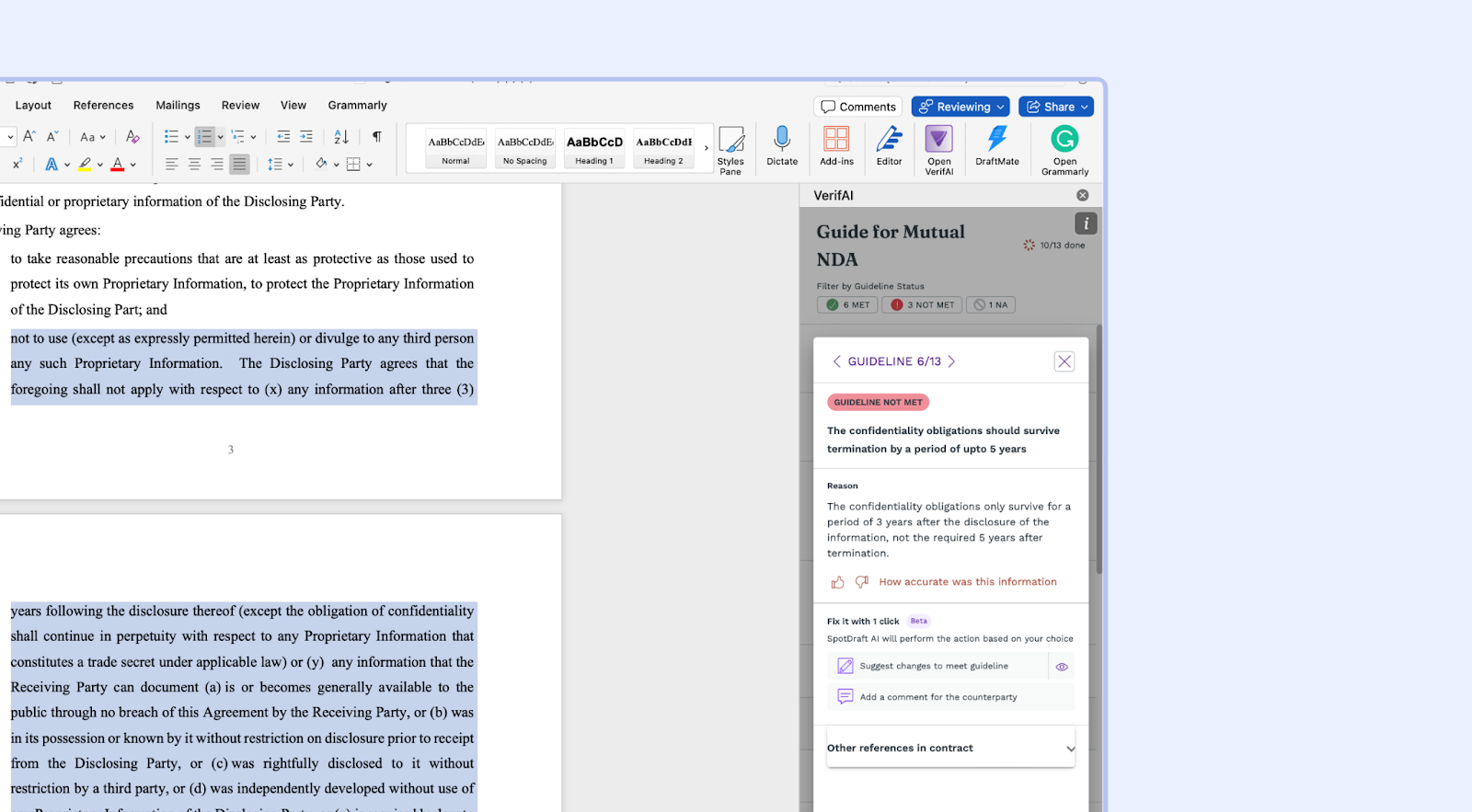The image size is (1472, 812).
Task: Toggle the 3 NOT MET filter
Action: [x=922, y=305]
